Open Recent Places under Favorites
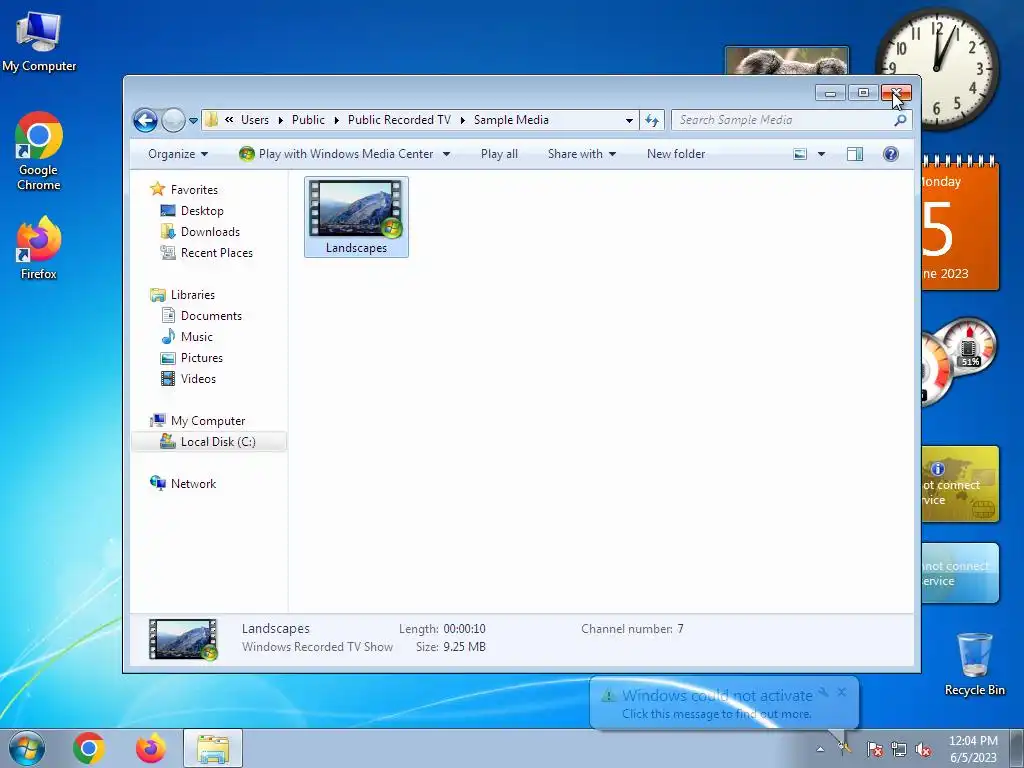1024x768 pixels. pyautogui.click(x=216, y=253)
